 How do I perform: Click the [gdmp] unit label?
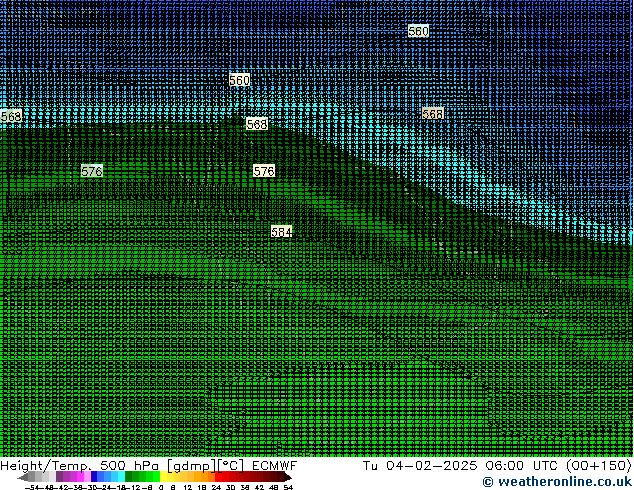(x=192, y=466)
